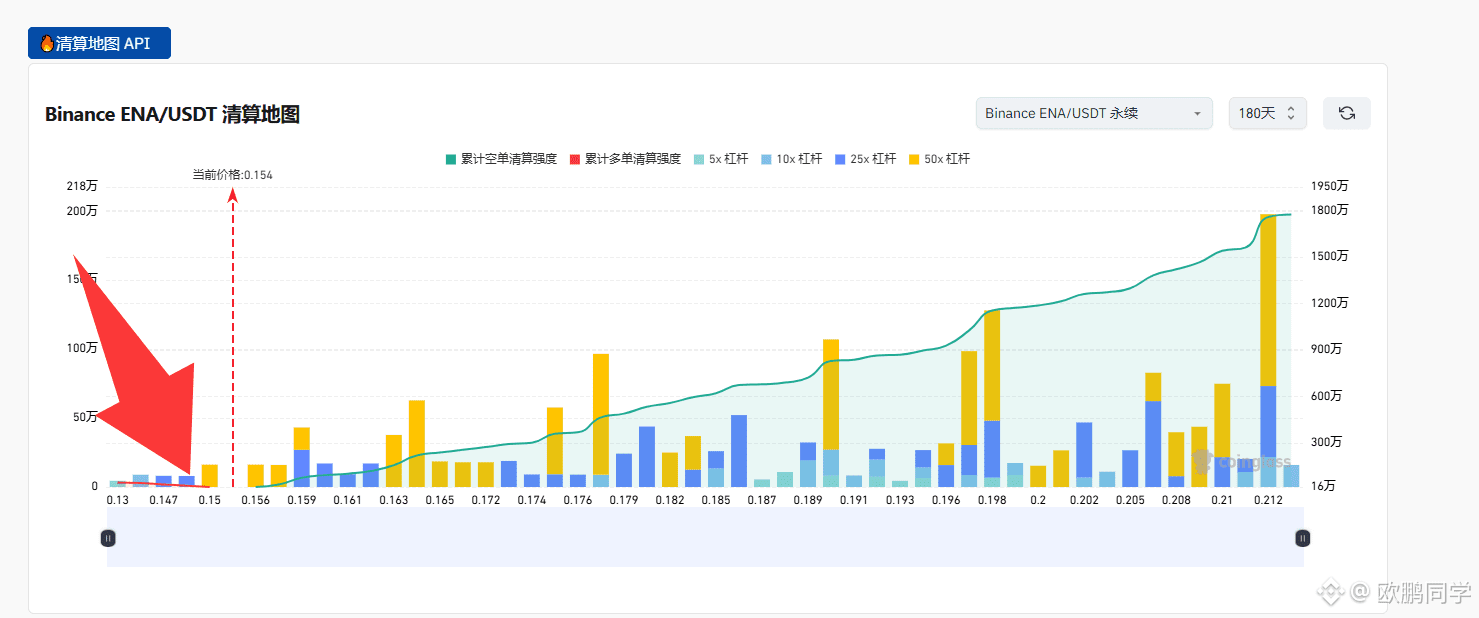Click the up chevron on the 180天 selector

pos(1291,108)
